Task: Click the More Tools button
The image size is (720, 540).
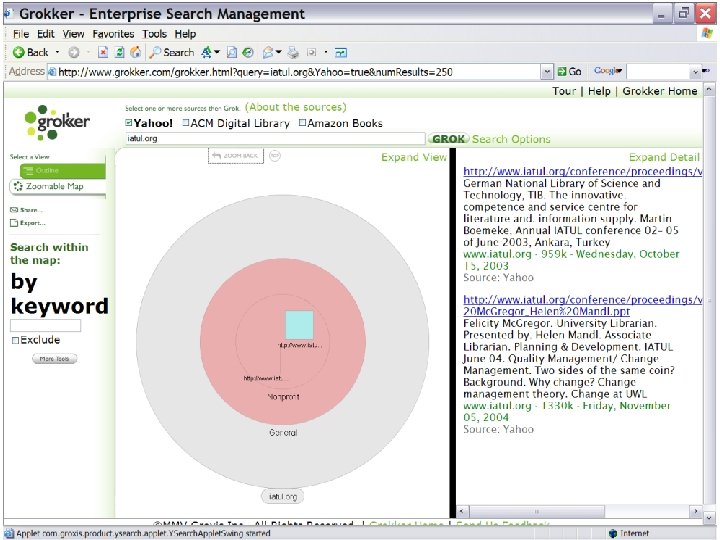Action: coord(55,359)
